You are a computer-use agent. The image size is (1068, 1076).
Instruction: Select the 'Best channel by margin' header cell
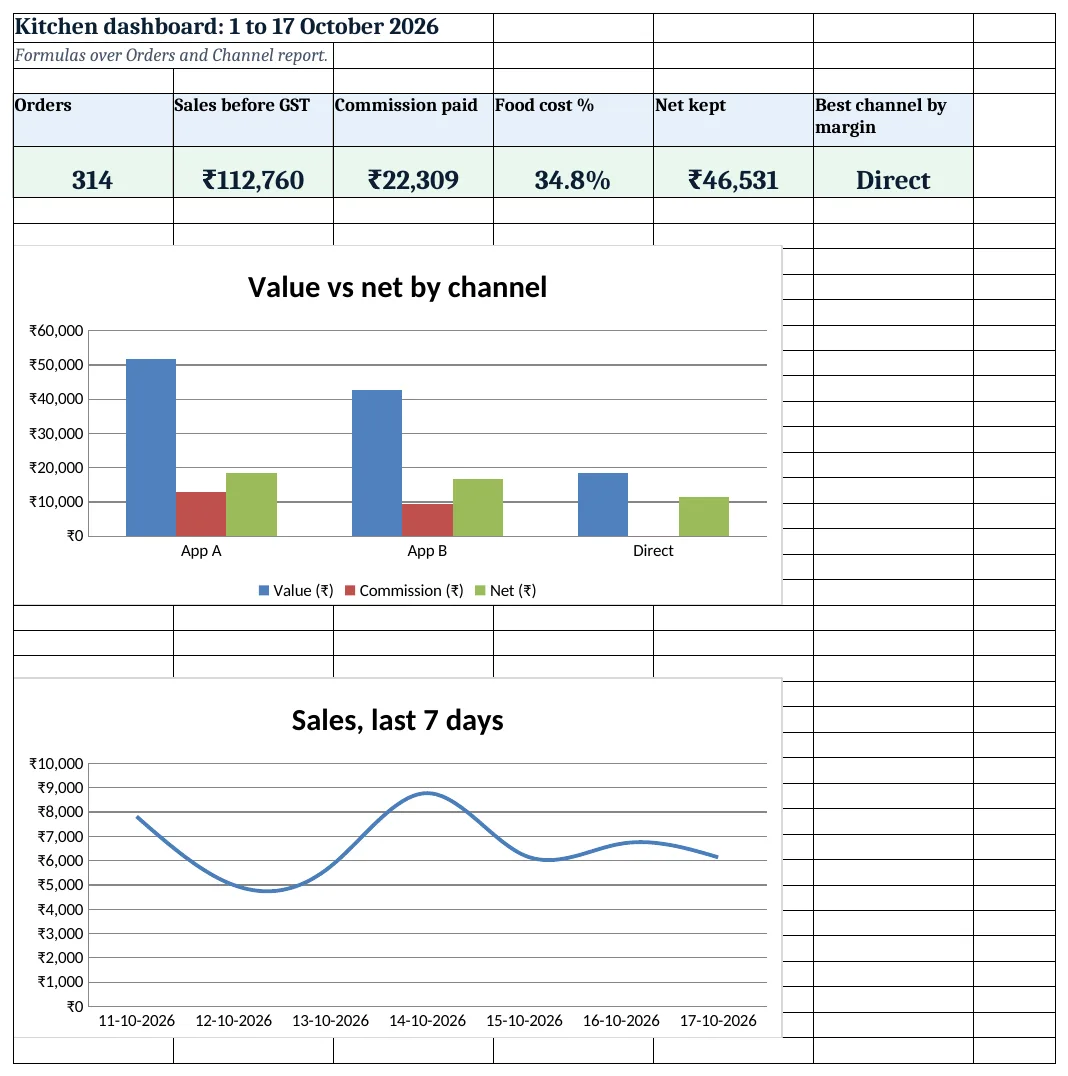point(893,119)
